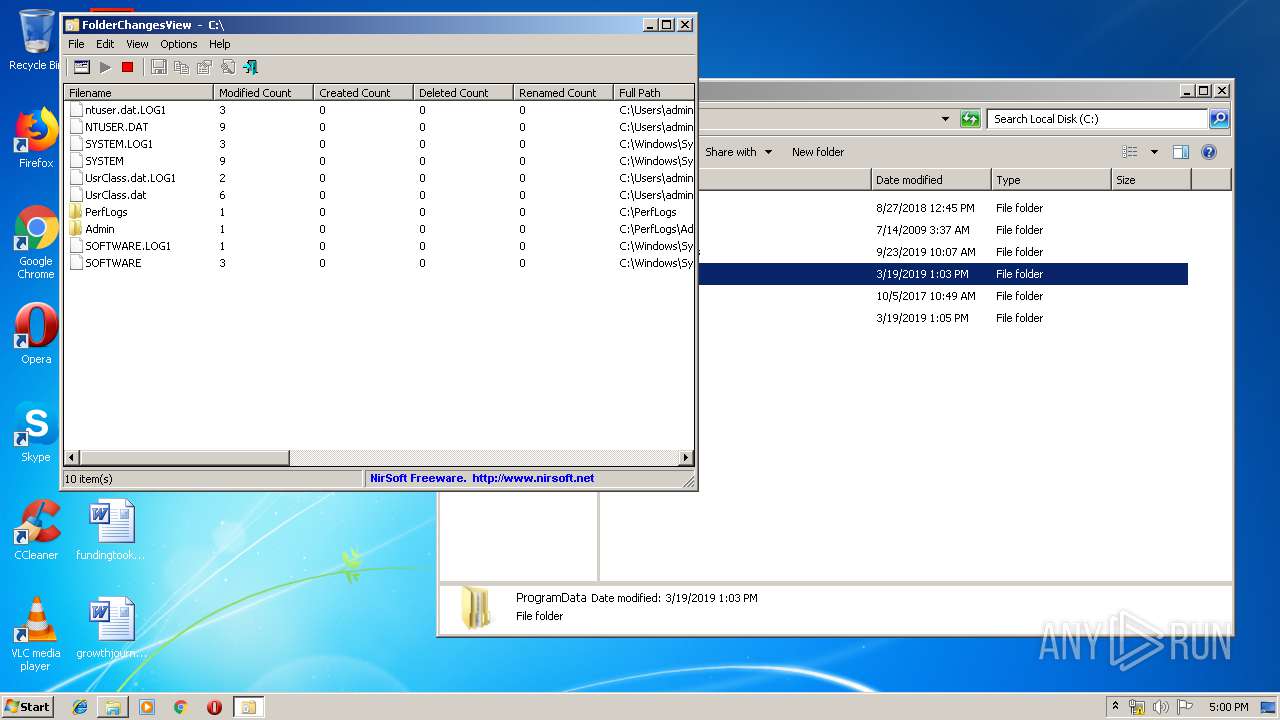
Task: Click Internet Explorer icon in taskbar
Action: point(80,707)
